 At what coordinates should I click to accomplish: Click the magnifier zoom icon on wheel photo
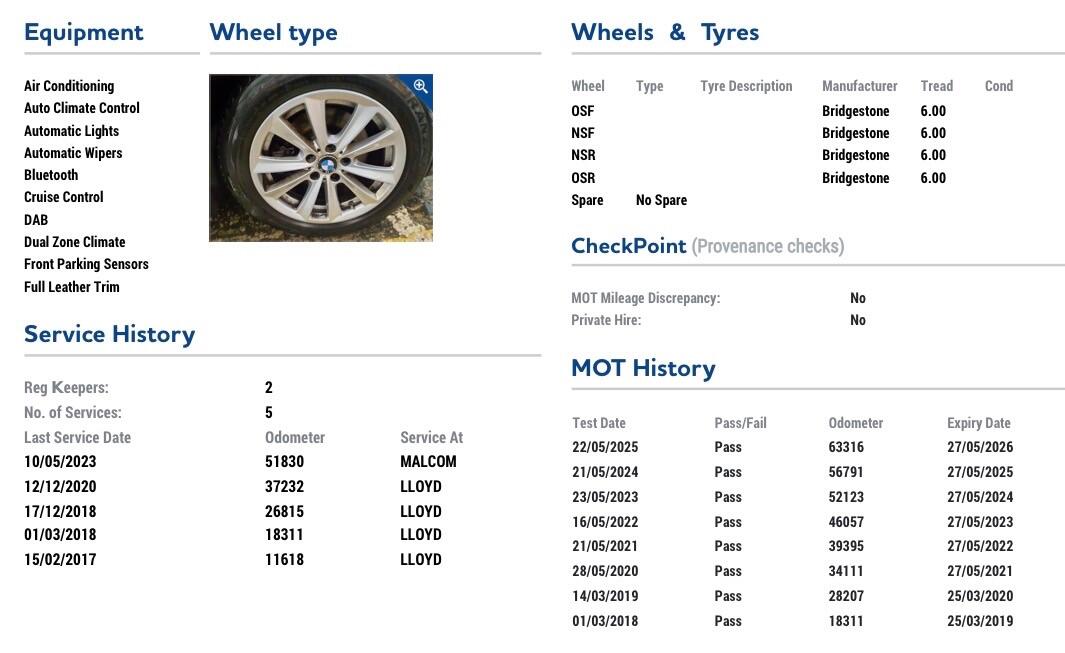(420, 87)
